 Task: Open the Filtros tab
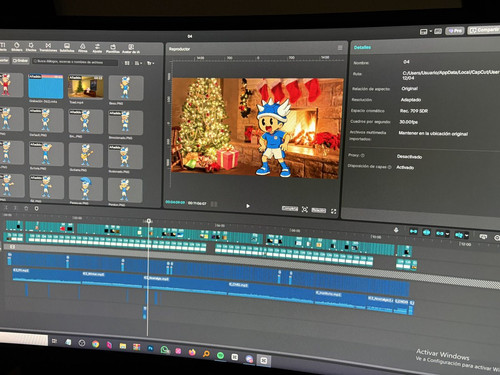click(x=83, y=48)
